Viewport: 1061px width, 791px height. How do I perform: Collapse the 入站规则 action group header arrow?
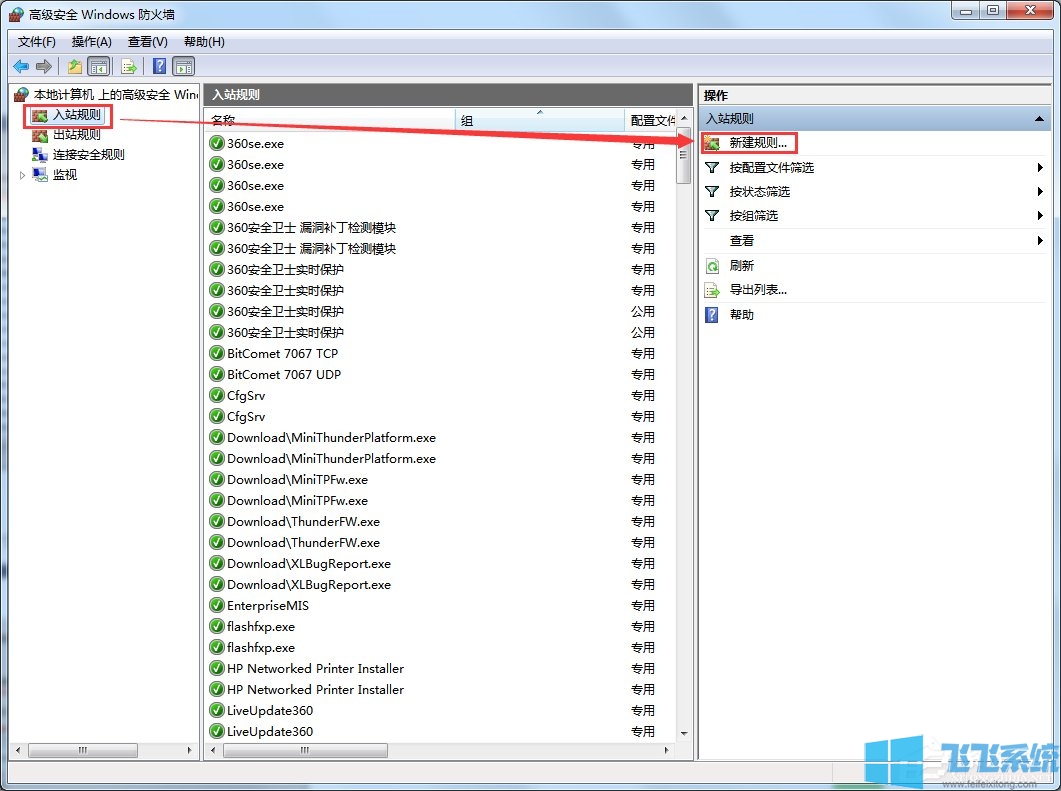[x=1040, y=118]
